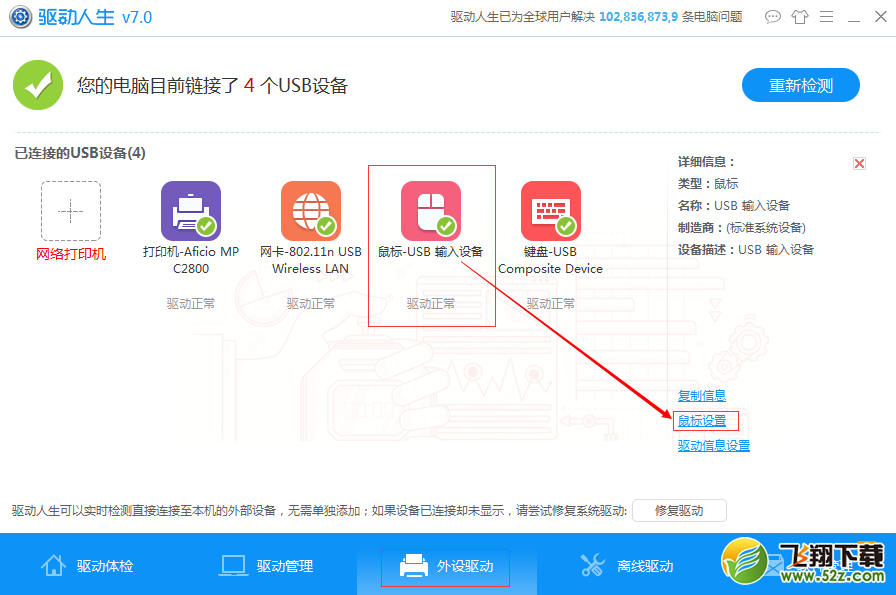The width and height of the screenshot is (896, 595).
Task: Switch to the 驱动体检 tab
Action: (x=87, y=566)
